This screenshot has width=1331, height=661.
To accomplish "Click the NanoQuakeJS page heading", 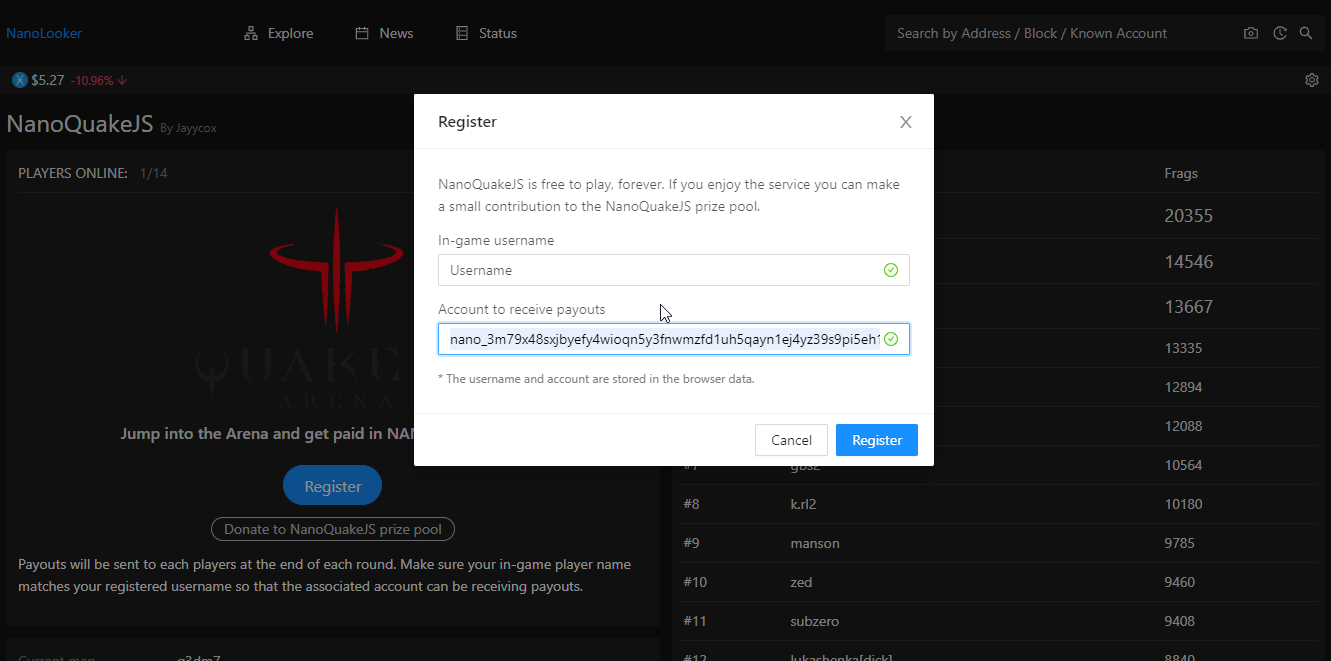I will pyautogui.click(x=80, y=124).
